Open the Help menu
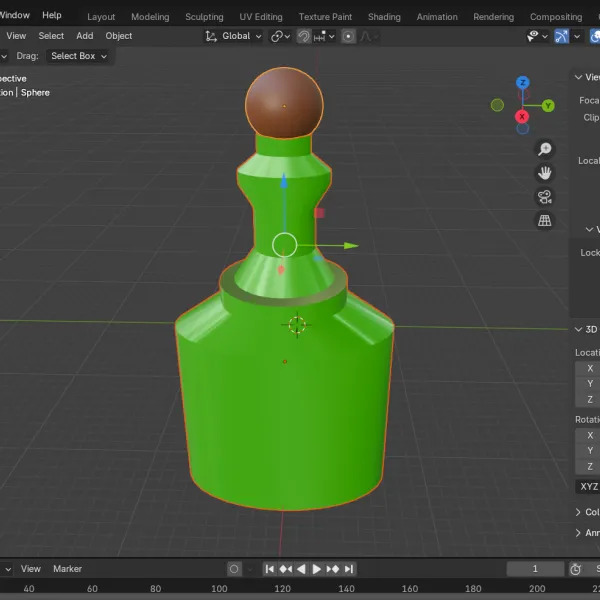 point(52,15)
